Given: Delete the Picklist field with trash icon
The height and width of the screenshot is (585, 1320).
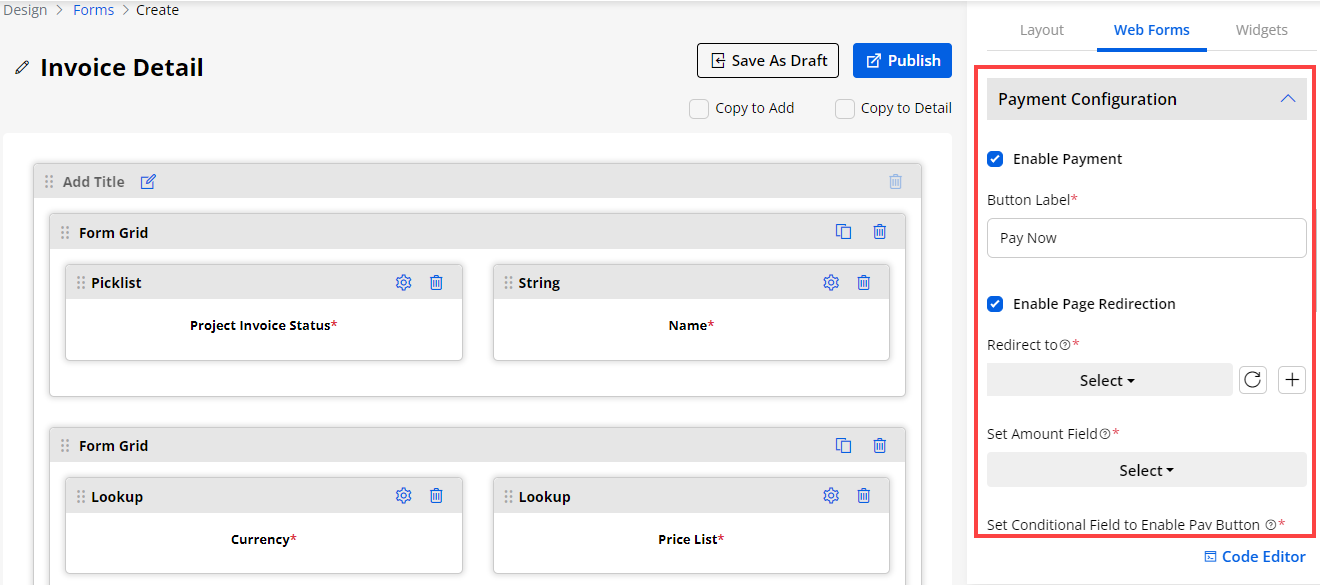Looking at the screenshot, I should coord(436,283).
